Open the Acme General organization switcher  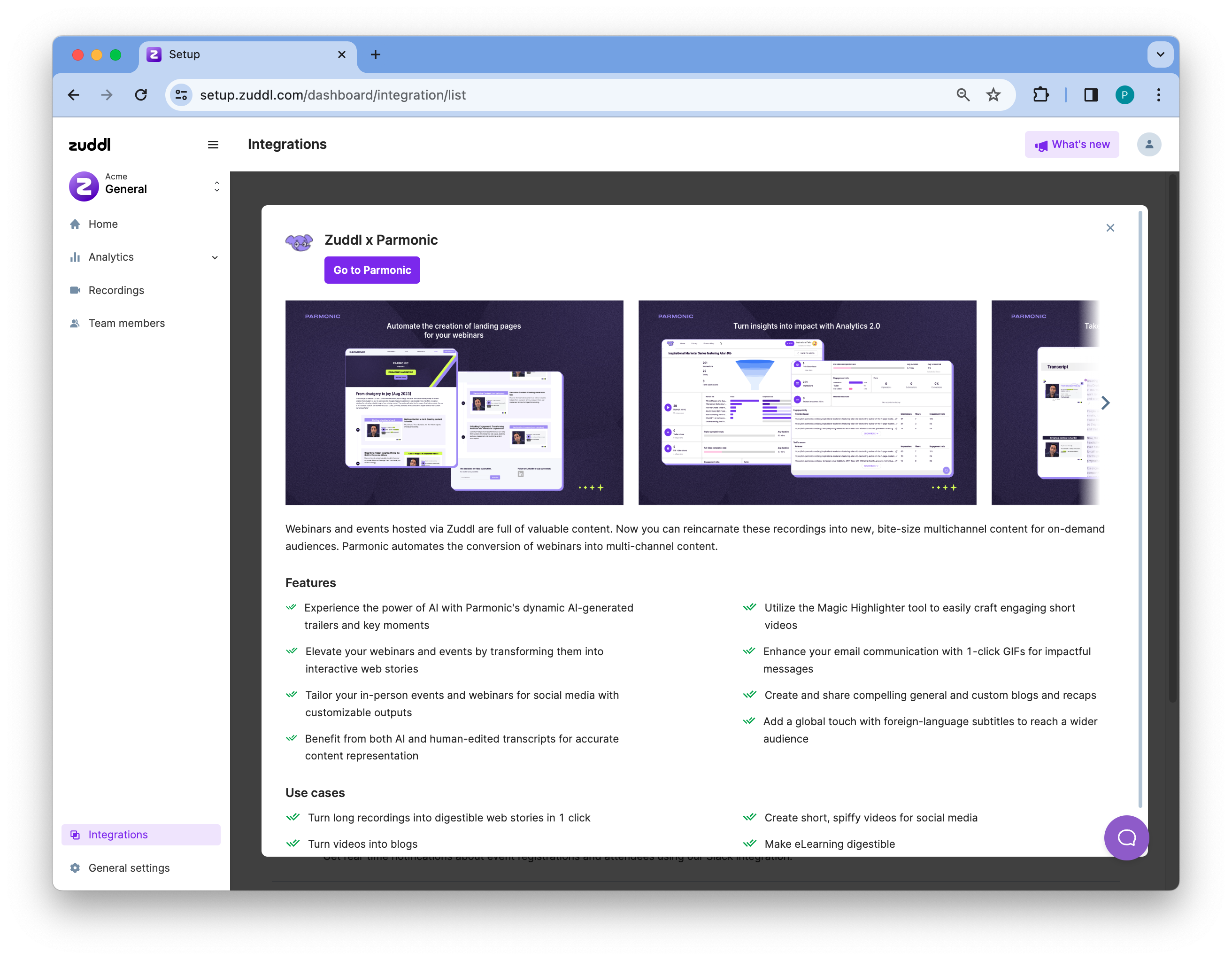coord(145,186)
